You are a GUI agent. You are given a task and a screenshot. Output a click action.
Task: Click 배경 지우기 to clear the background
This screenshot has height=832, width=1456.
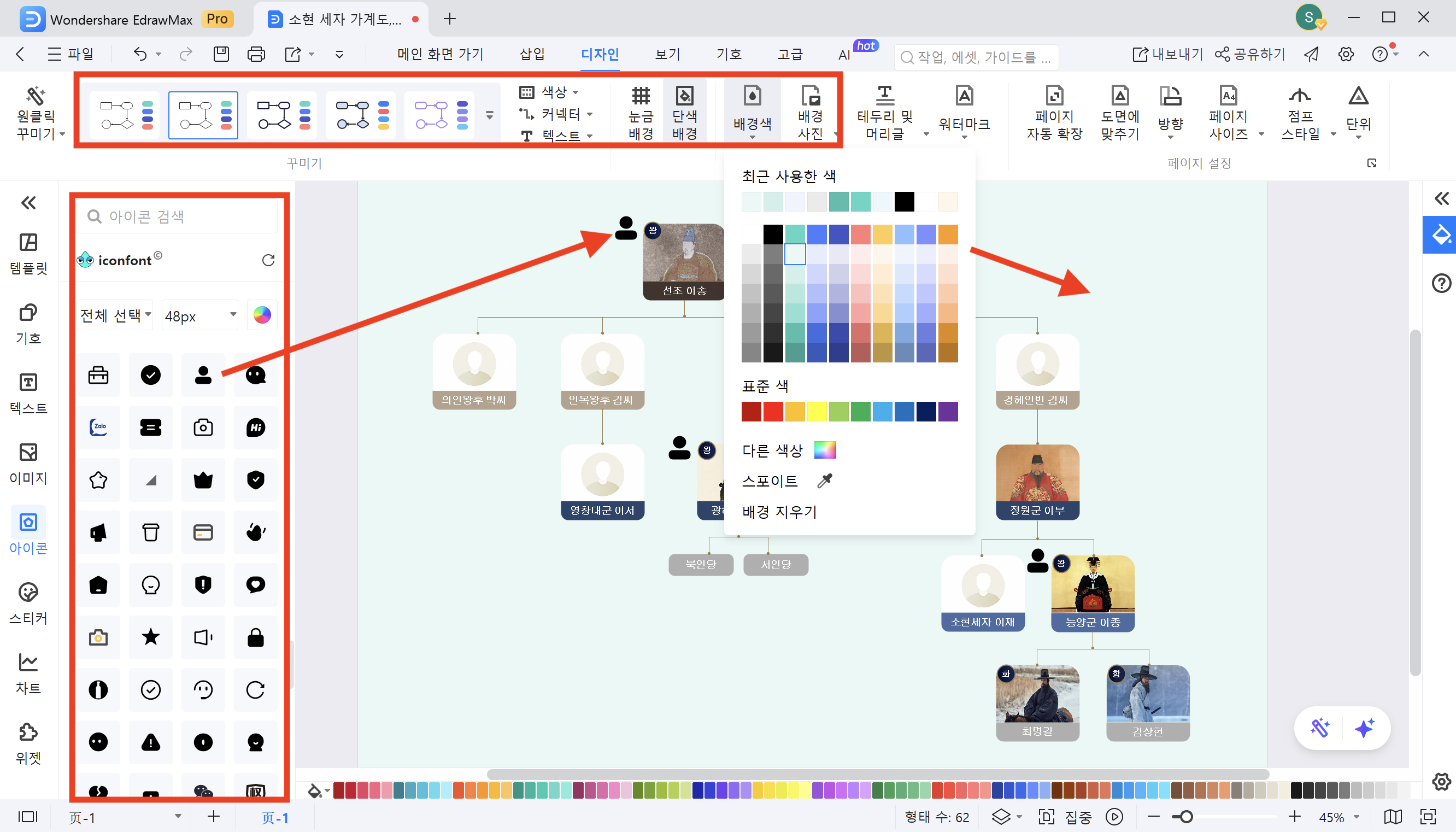click(778, 512)
